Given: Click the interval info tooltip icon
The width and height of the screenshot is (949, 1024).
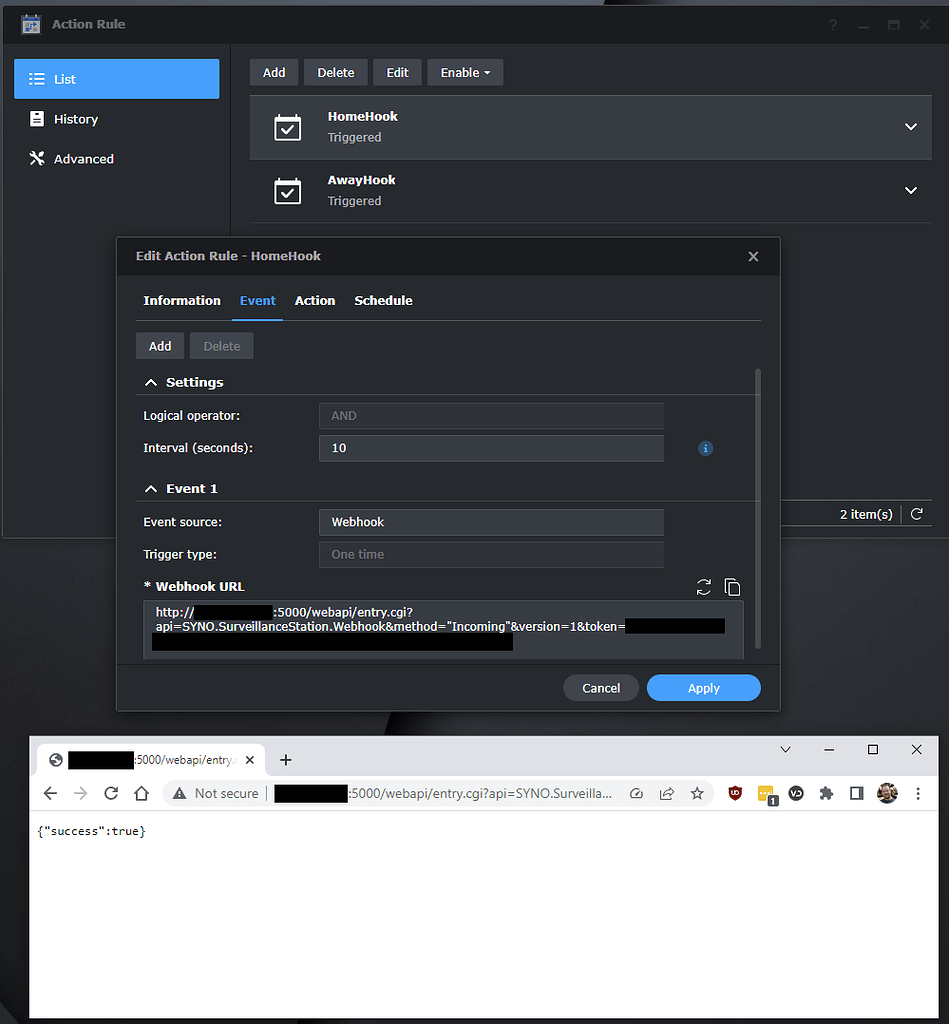Looking at the screenshot, I should [x=706, y=448].
